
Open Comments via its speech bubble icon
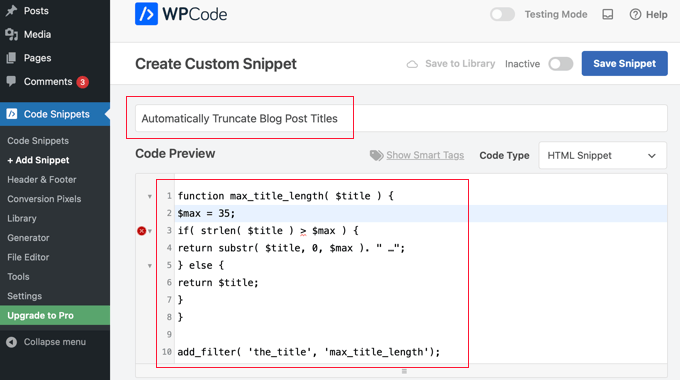11,81
